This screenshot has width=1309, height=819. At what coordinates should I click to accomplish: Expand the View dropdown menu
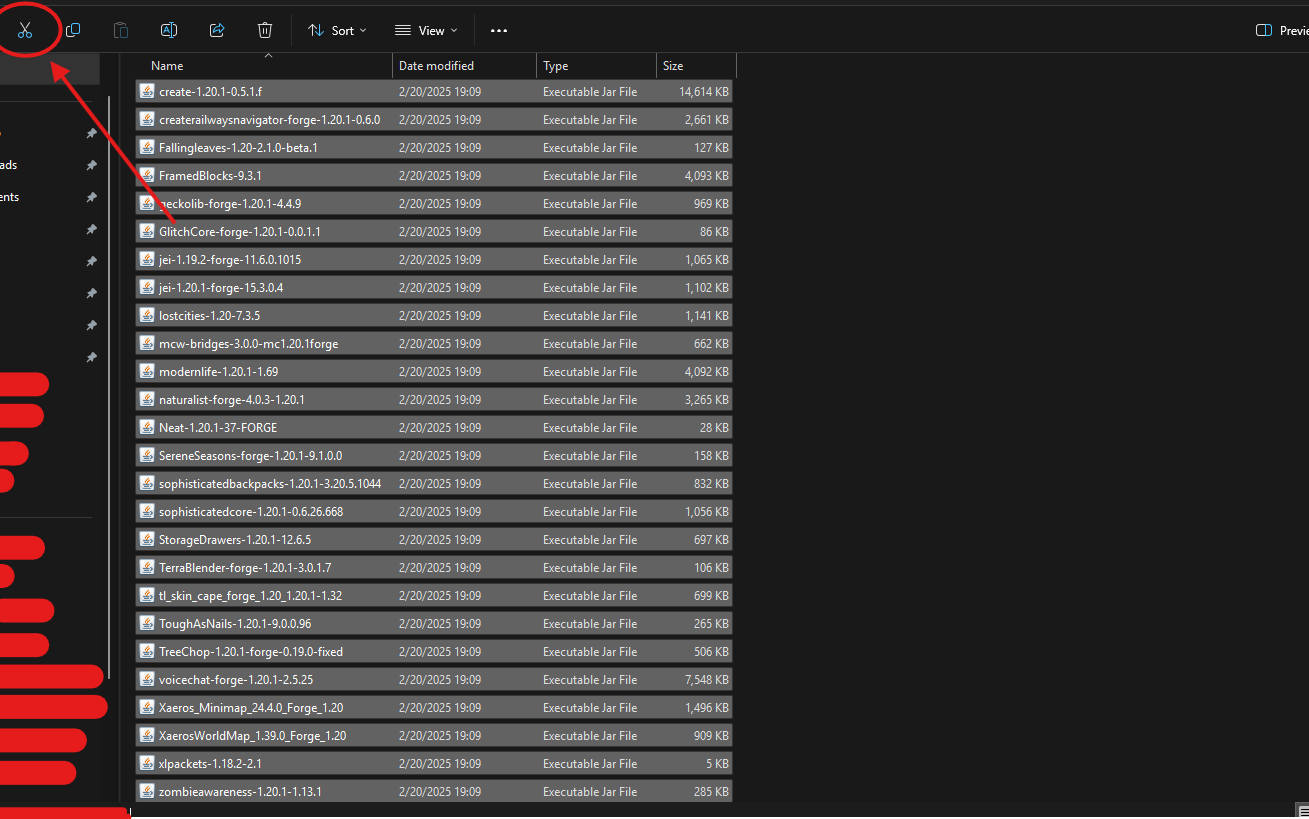[x=426, y=30]
